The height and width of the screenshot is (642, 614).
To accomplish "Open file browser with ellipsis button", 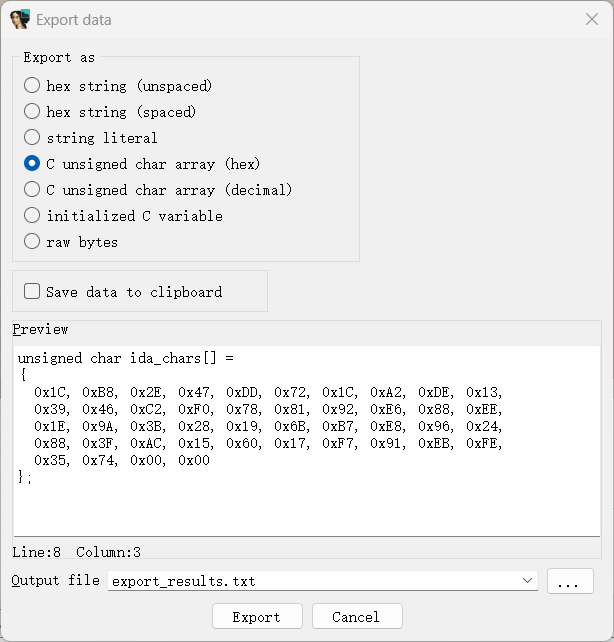I will point(570,581).
